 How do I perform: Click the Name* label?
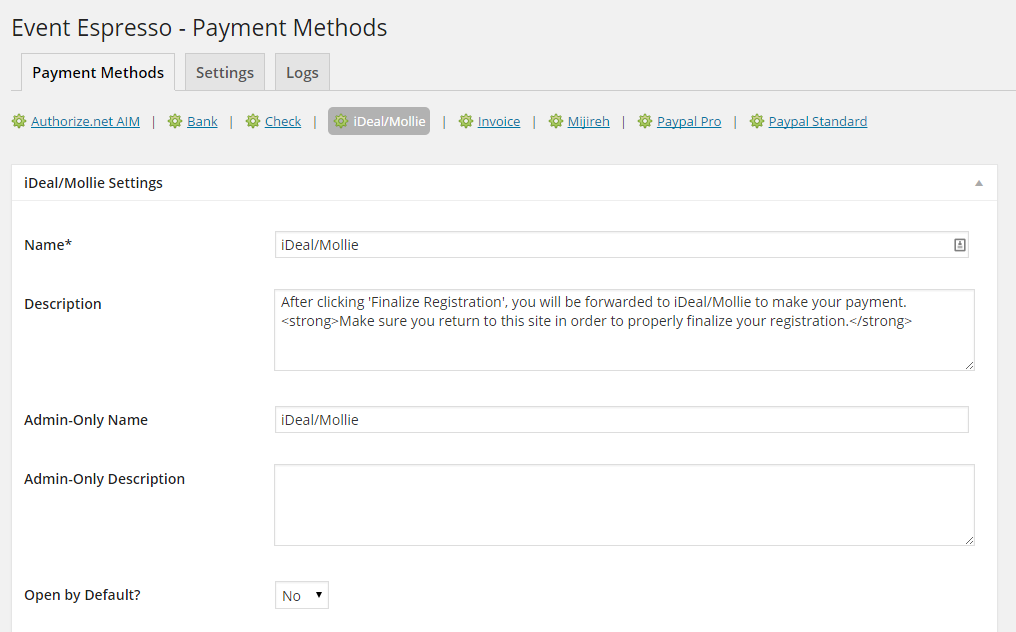(48, 245)
